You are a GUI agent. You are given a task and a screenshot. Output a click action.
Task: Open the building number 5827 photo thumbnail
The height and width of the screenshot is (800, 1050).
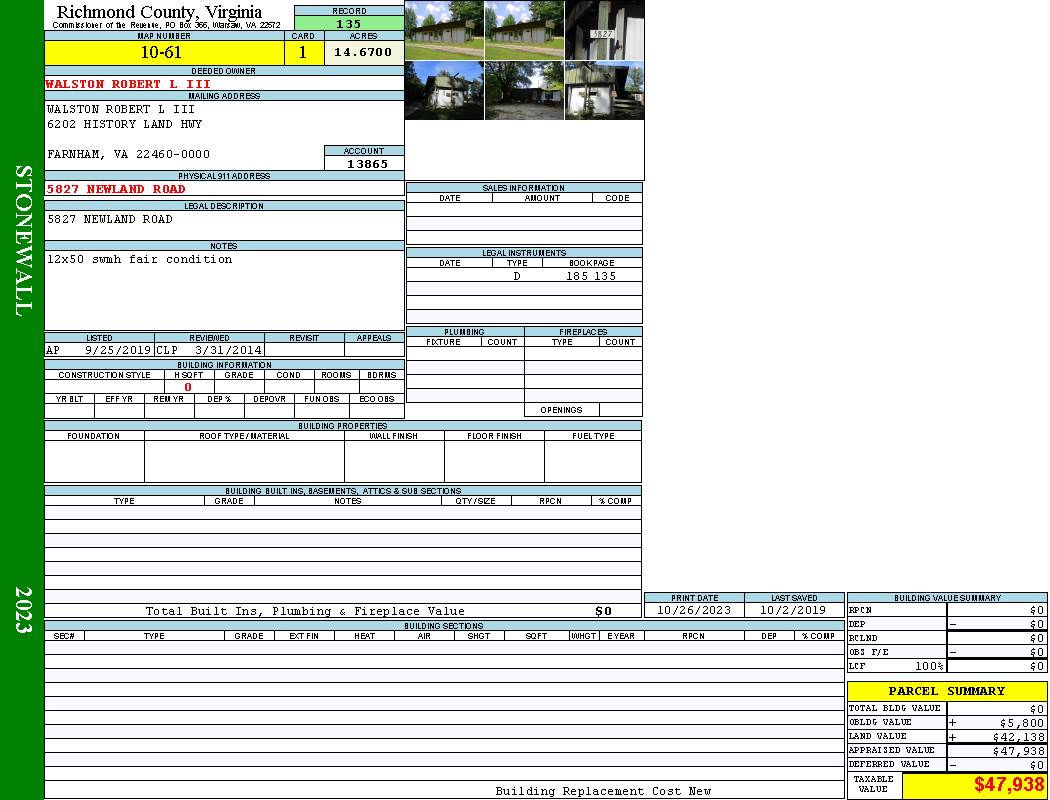point(604,31)
